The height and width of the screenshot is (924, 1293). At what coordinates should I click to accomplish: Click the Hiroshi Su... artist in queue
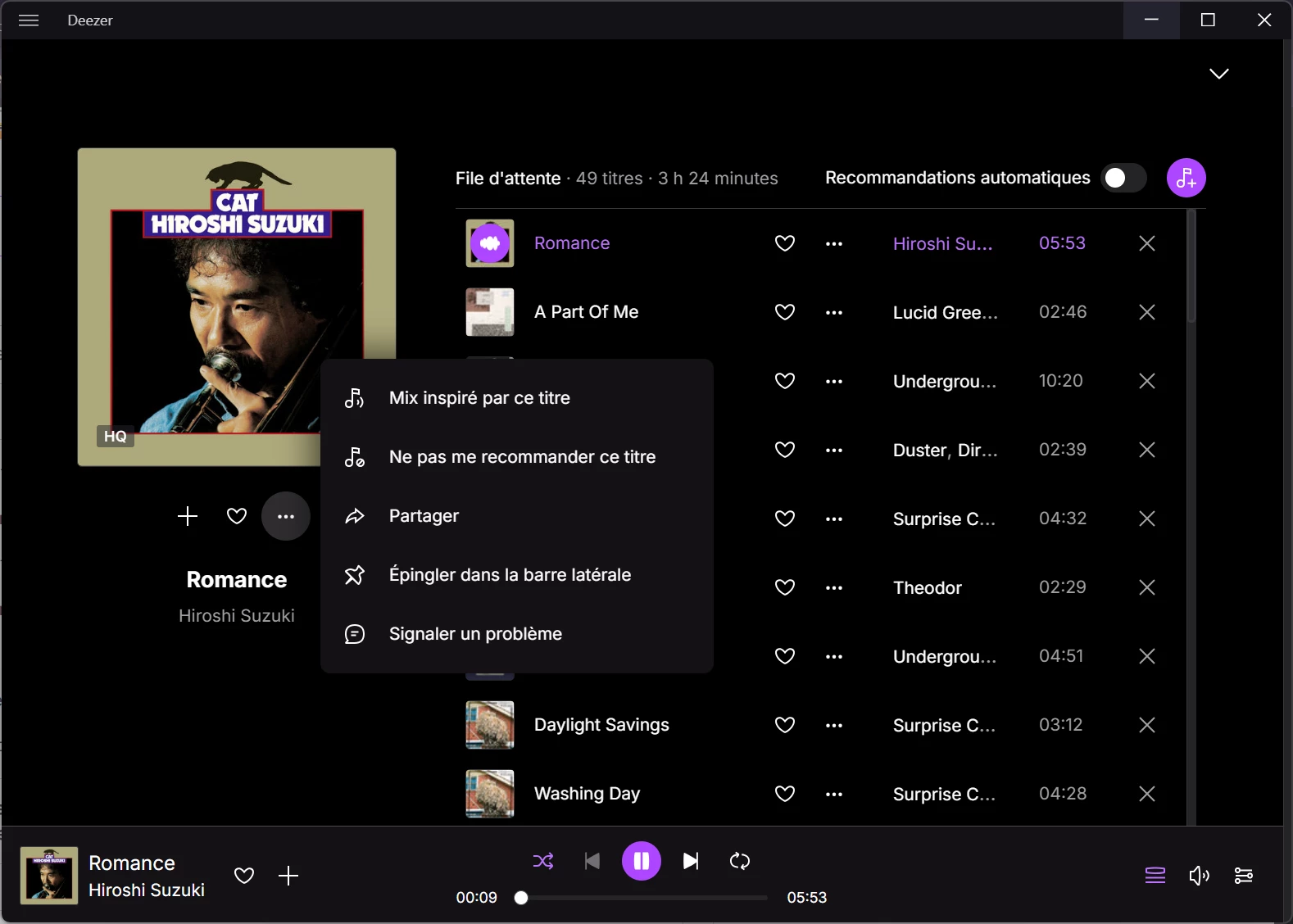tap(943, 244)
